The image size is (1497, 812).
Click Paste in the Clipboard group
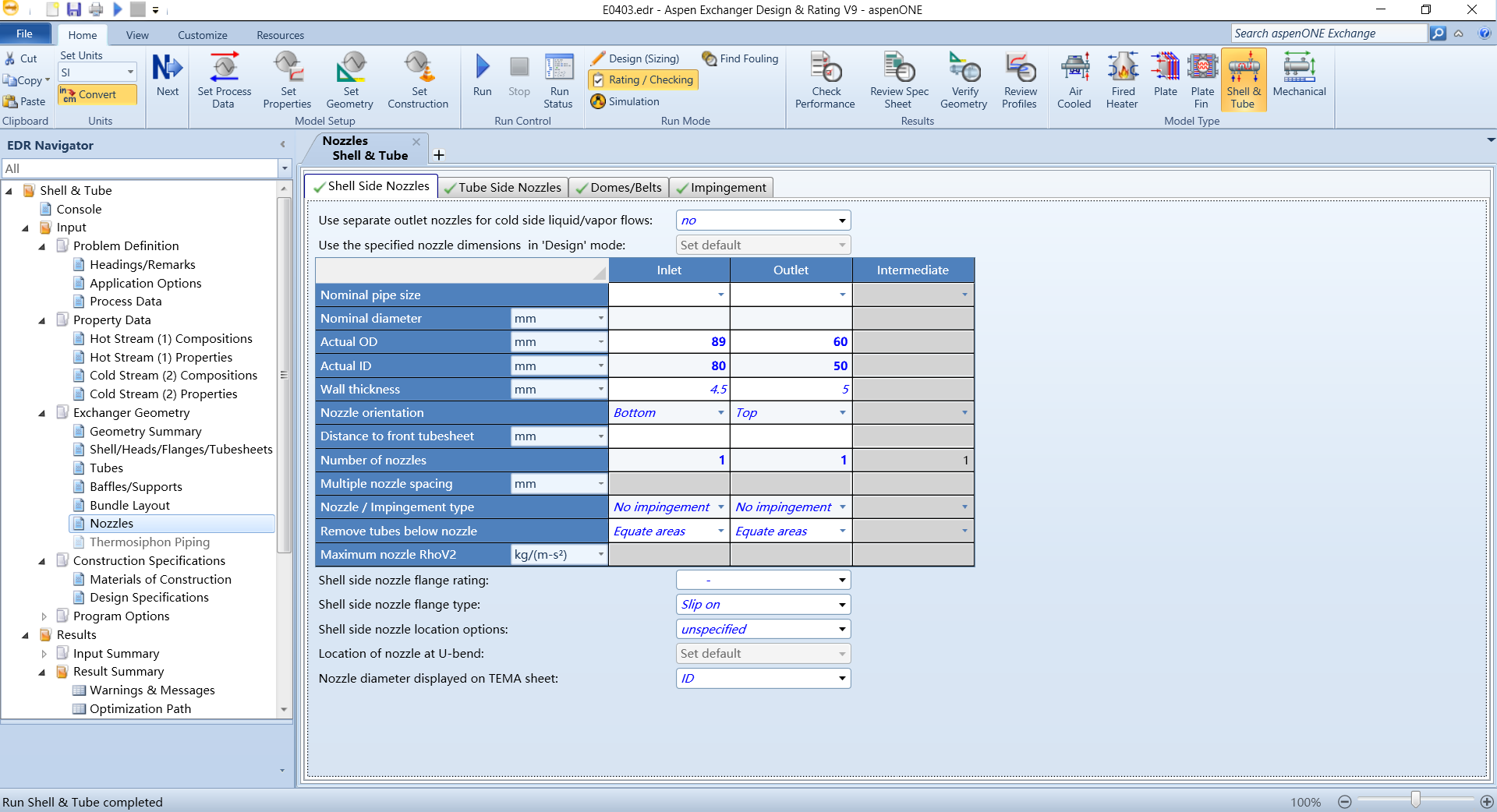24,101
